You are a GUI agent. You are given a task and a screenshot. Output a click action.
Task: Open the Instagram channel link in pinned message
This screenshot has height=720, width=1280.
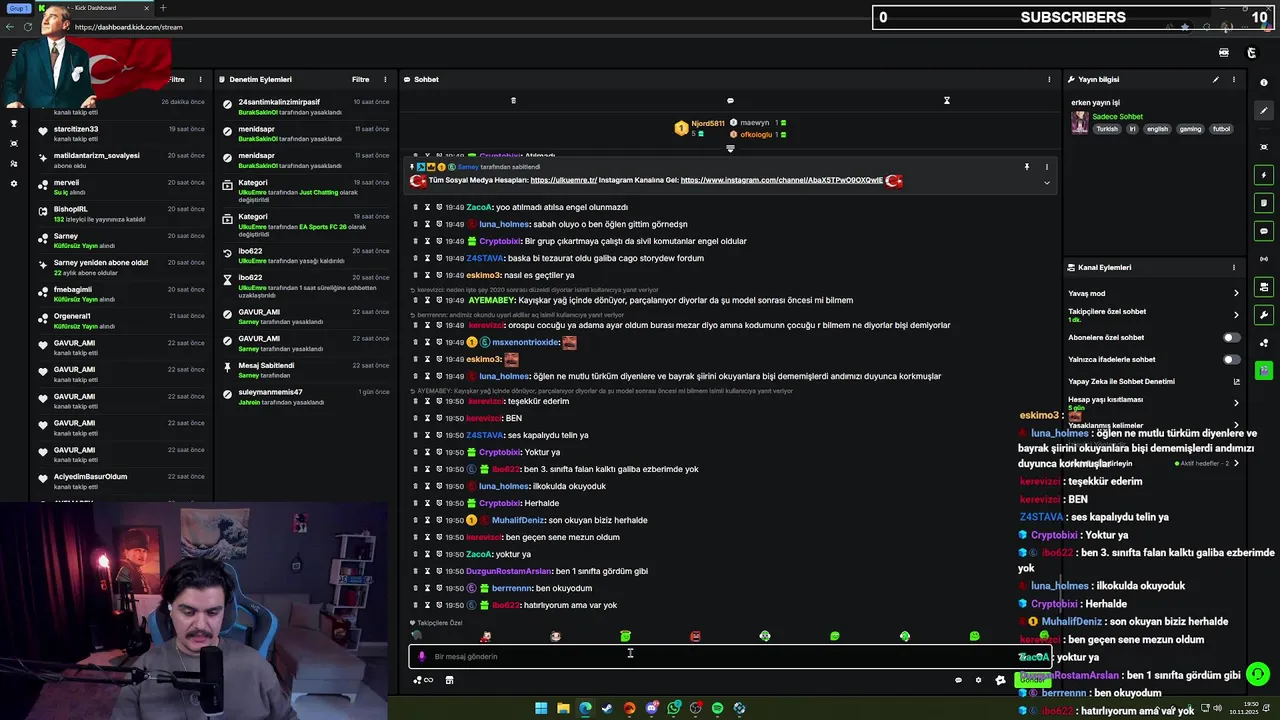coord(782,180)
